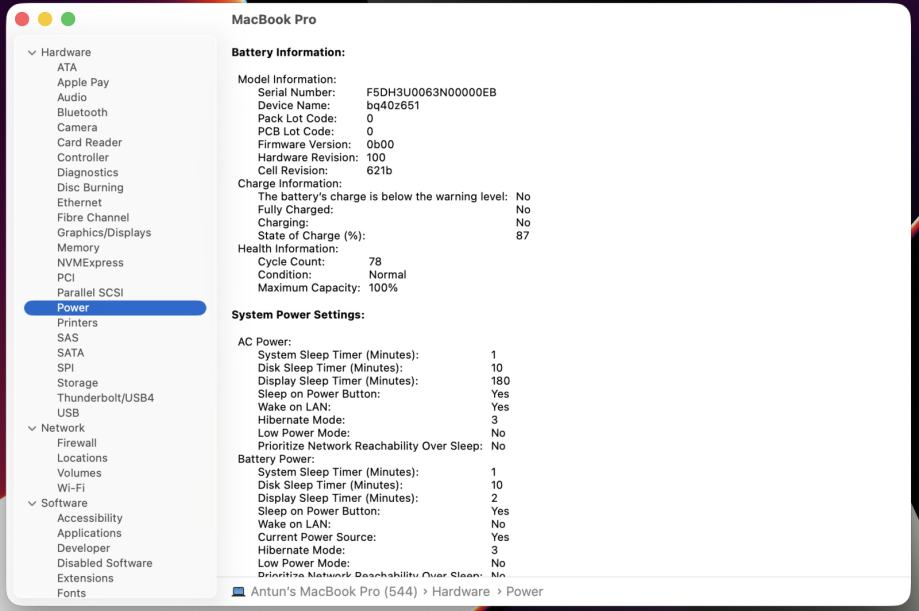This screenshot has height=611, width=919.
Task: Click the Power segment in path bar
Action: tap(525, 592)
